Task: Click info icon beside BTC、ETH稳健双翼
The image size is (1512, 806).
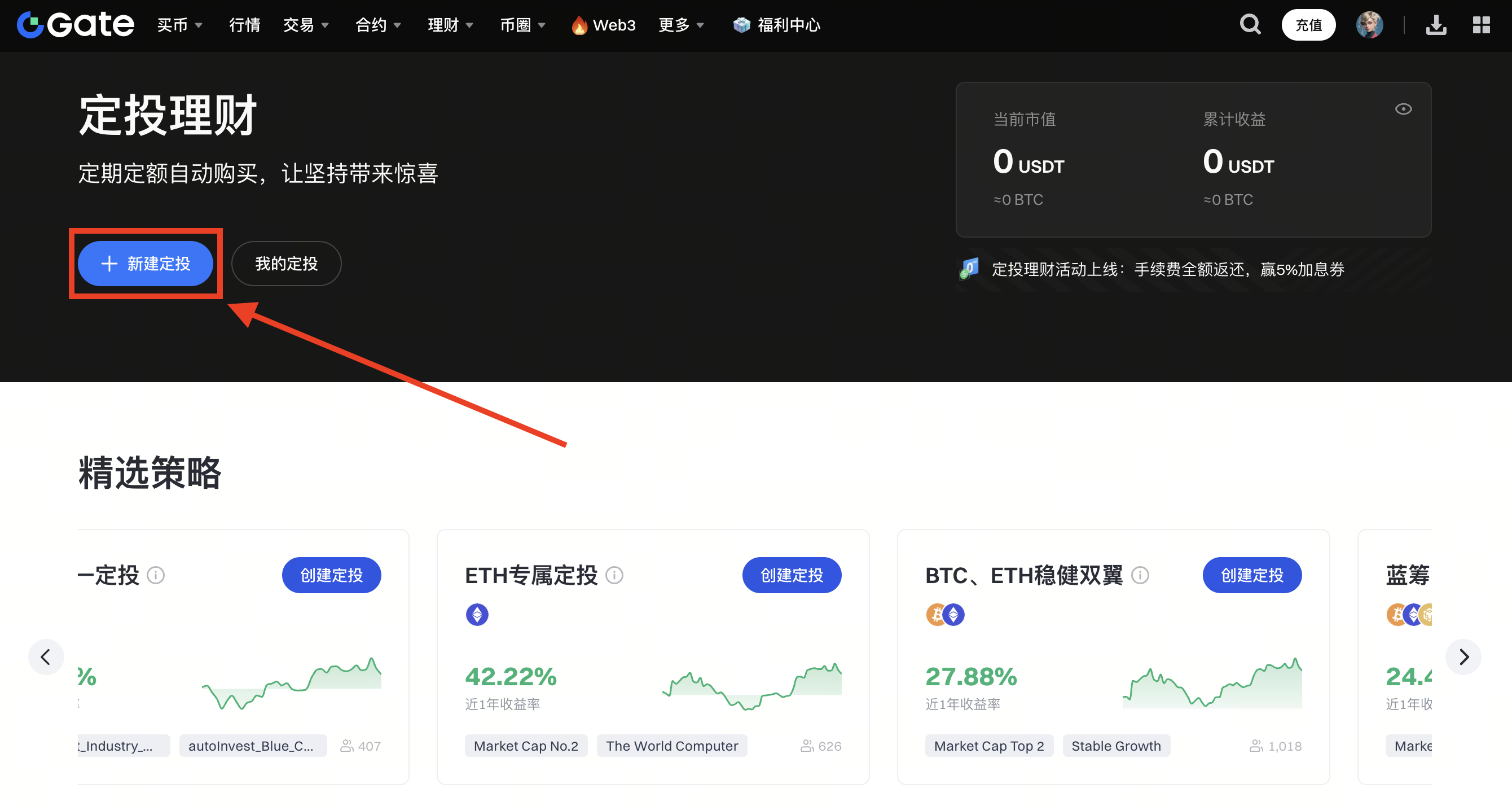Action: pyautogui.click(x=1140, y=575)
